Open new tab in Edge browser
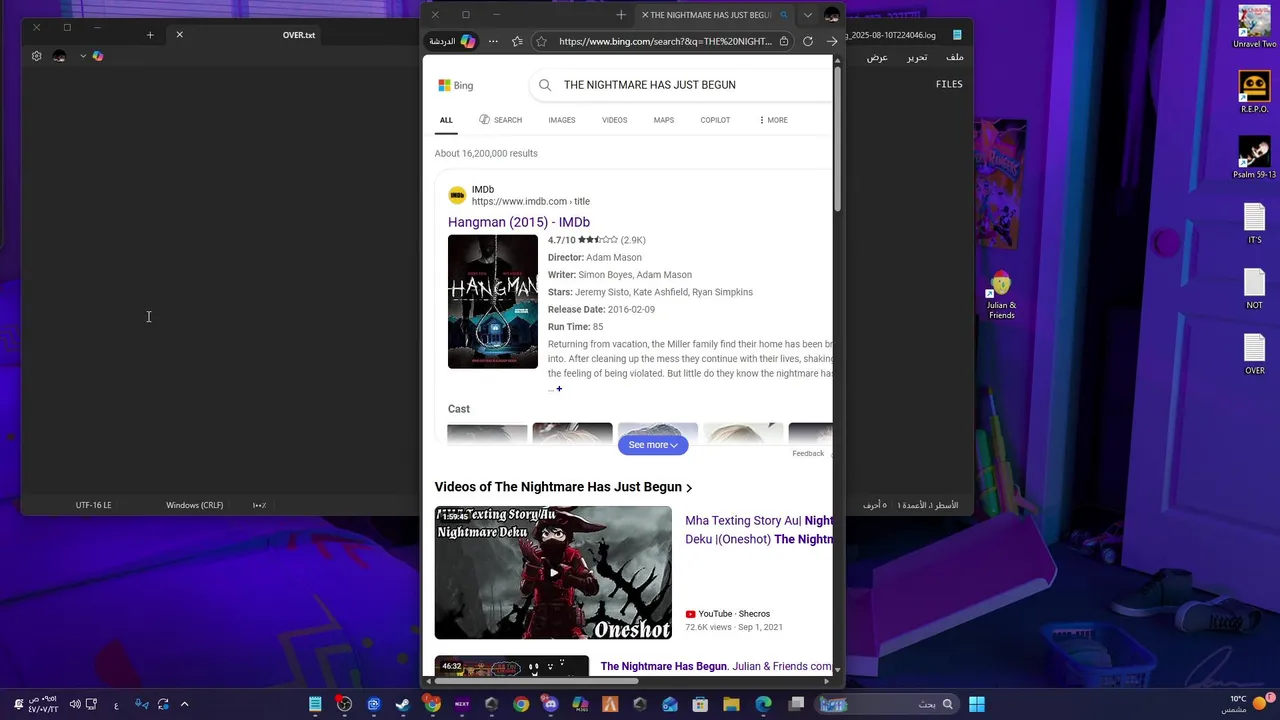This screenshot has width=1280, height=720. click(621, 15)
